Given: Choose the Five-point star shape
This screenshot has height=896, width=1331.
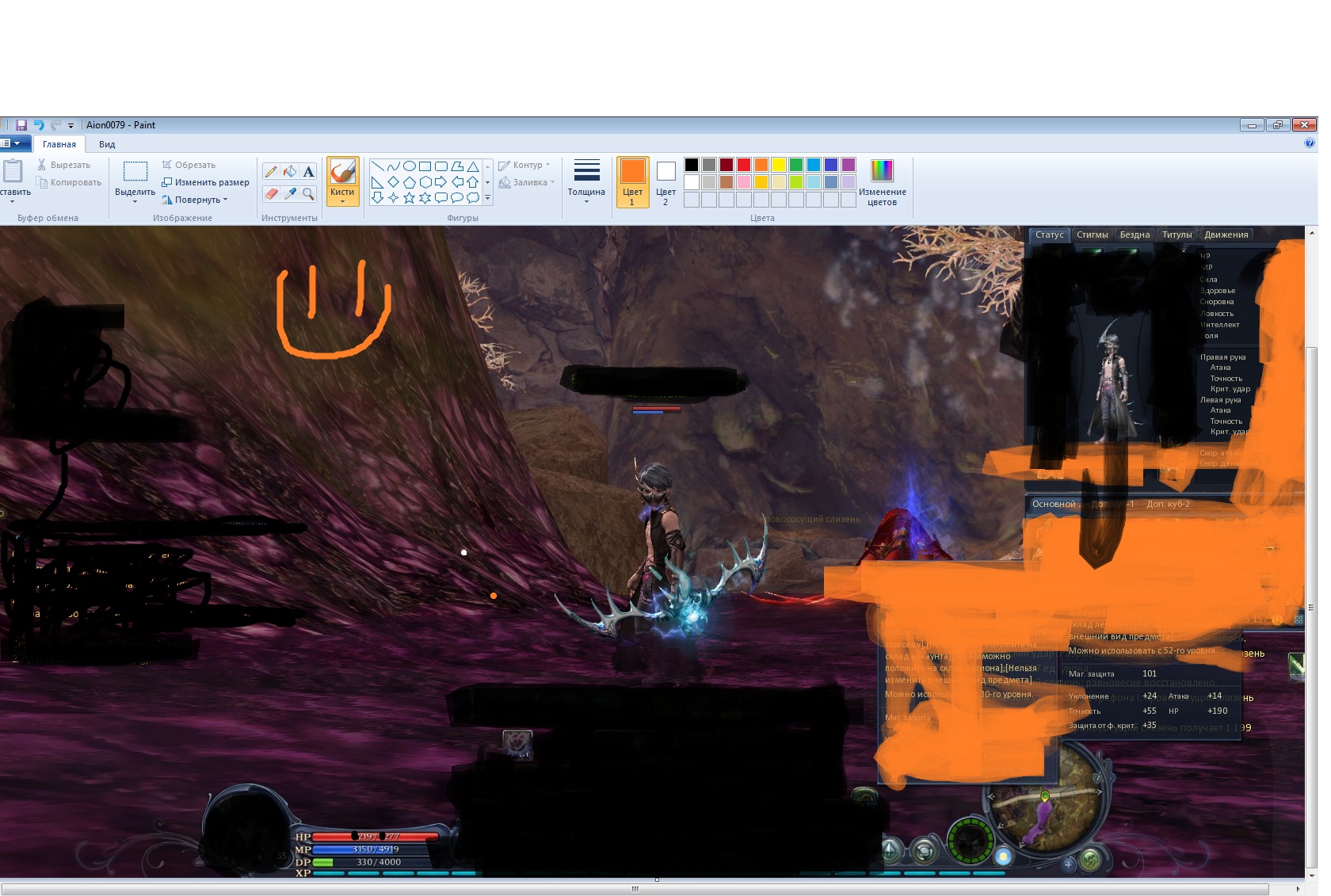Looking at the screenshot, I should (410, 198).
